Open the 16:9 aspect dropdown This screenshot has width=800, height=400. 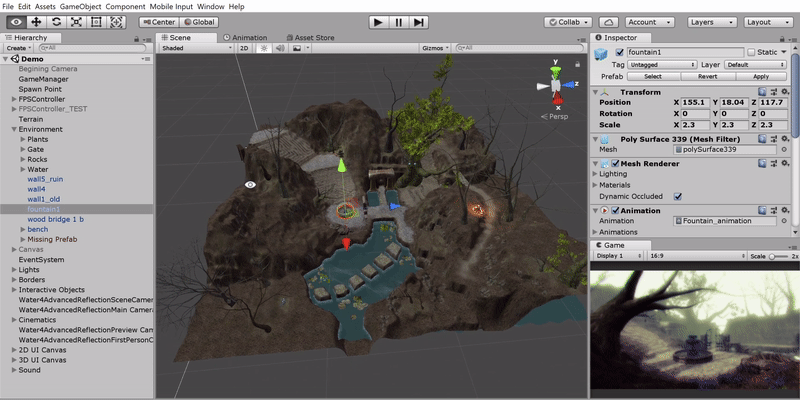click(696, 256)
